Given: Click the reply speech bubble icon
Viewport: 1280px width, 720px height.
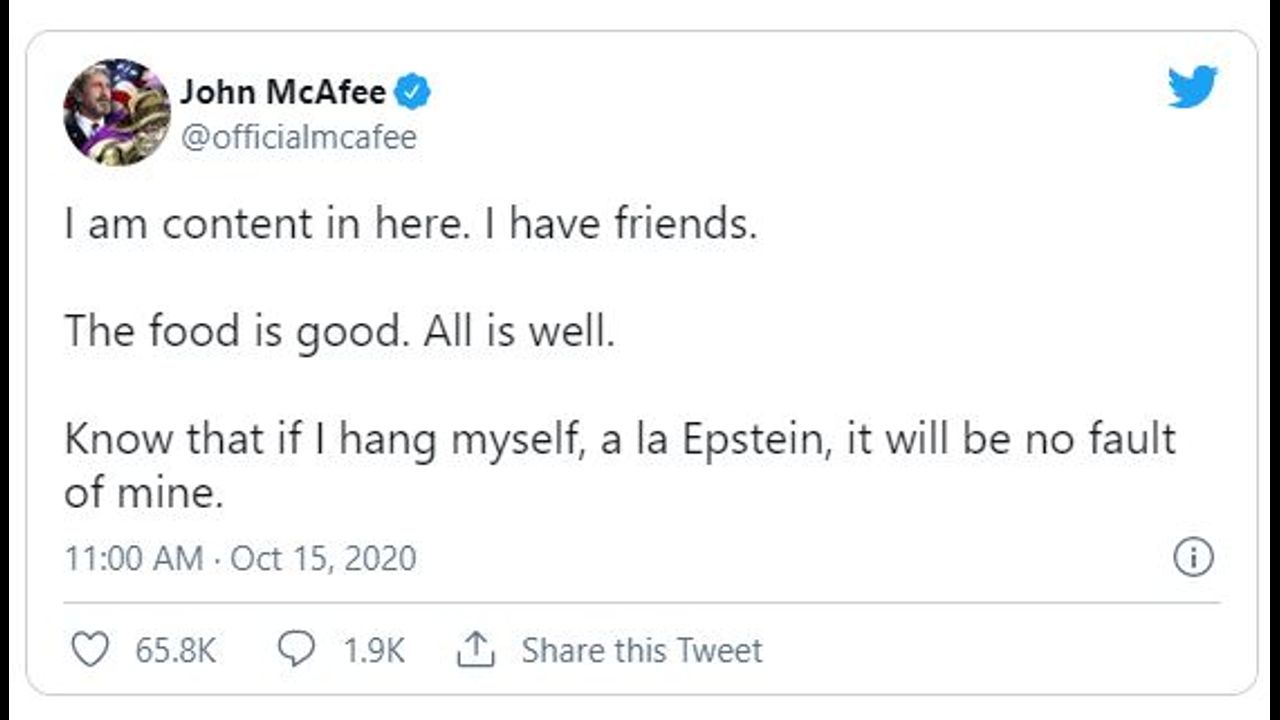Looking at the screenshot, I should coord(296,651).
